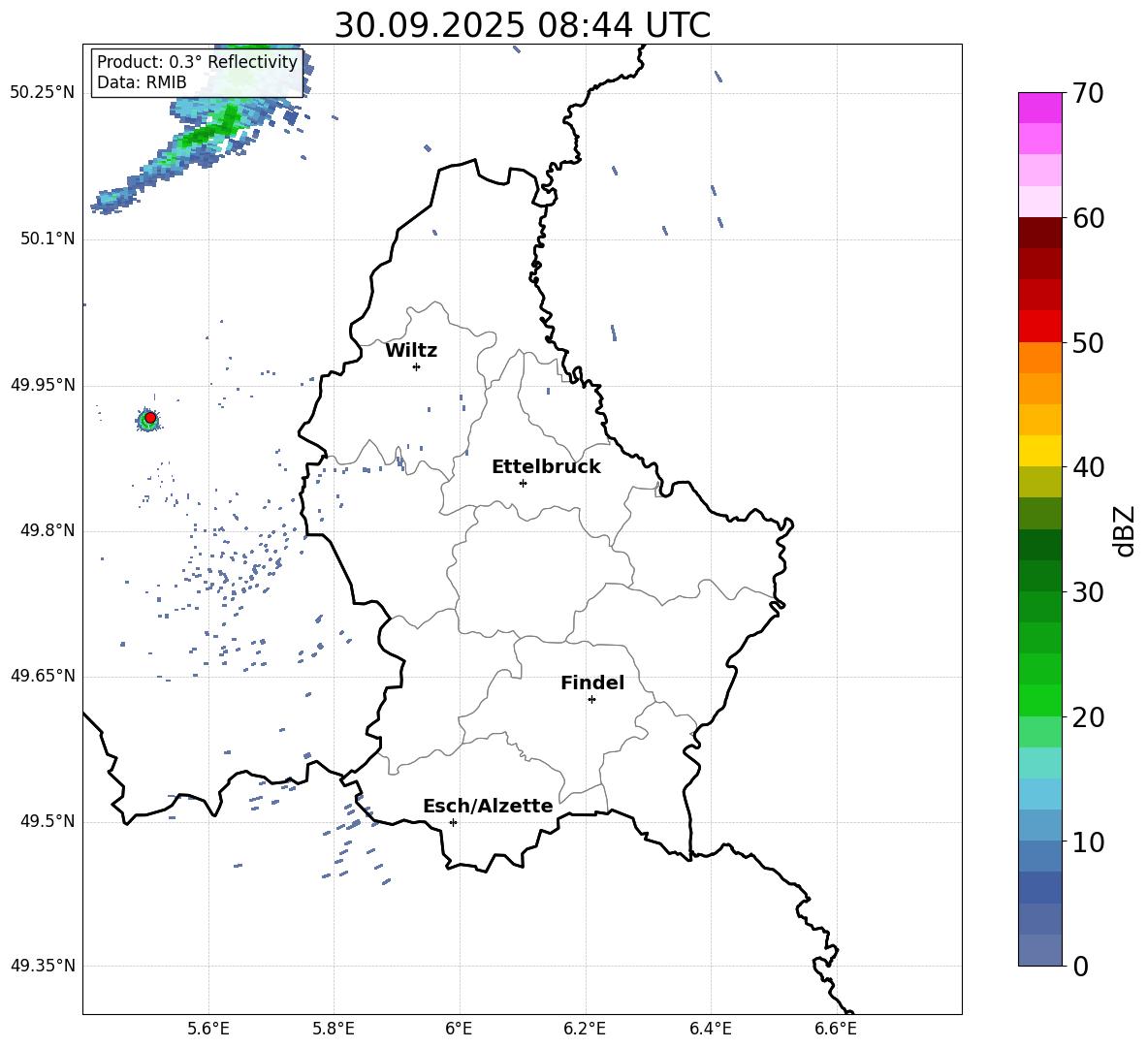The image size is (1148, 1048).
Task: Click the Findel cross marker
Action: [x=591, y=700]
